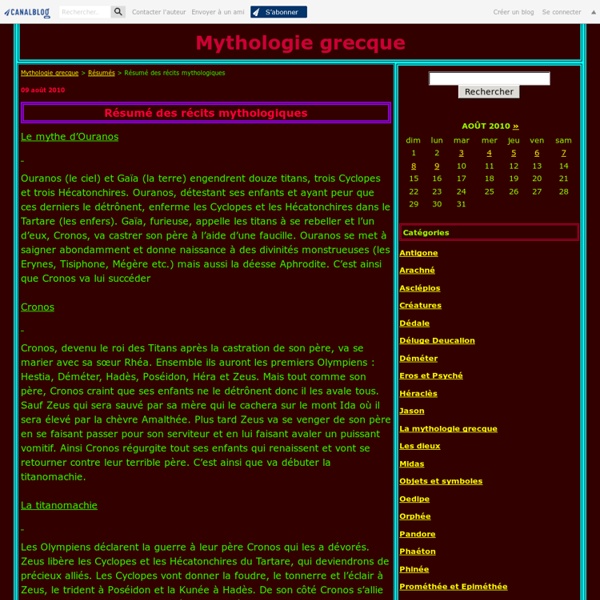Click the magnifier search icon in top bar

(x=118, y=12)
